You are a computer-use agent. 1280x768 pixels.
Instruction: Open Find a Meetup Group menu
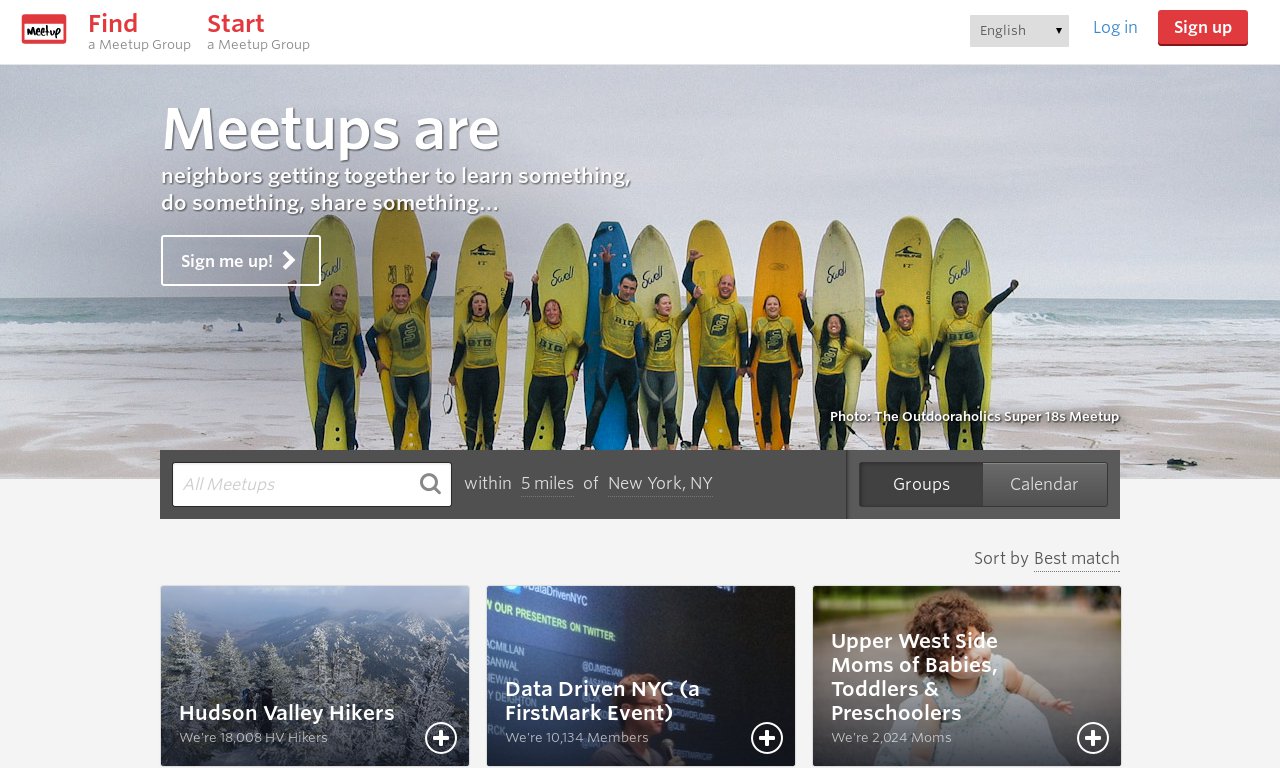139,31
